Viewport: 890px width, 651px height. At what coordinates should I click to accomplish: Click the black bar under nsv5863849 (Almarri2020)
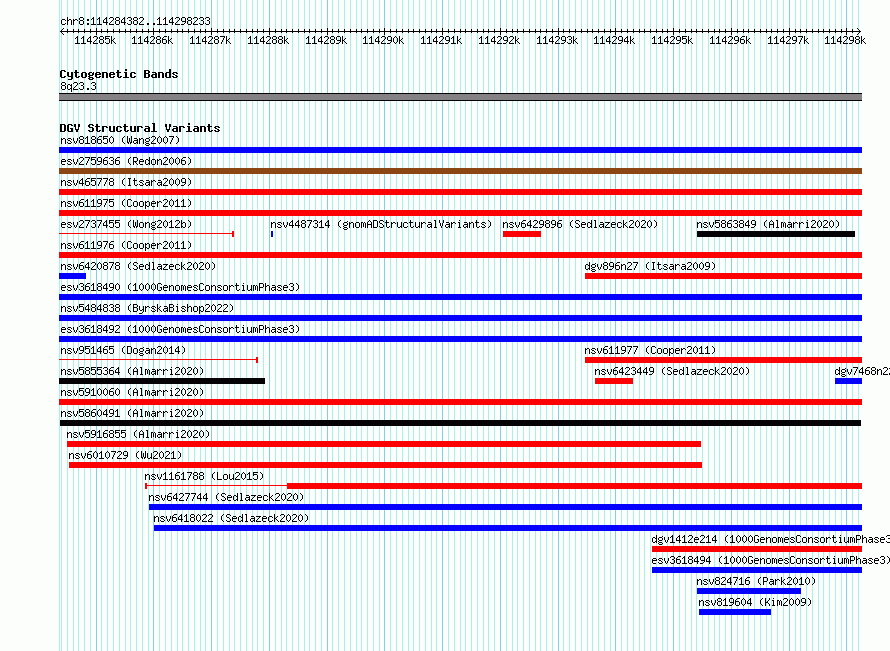click(776, 234)
